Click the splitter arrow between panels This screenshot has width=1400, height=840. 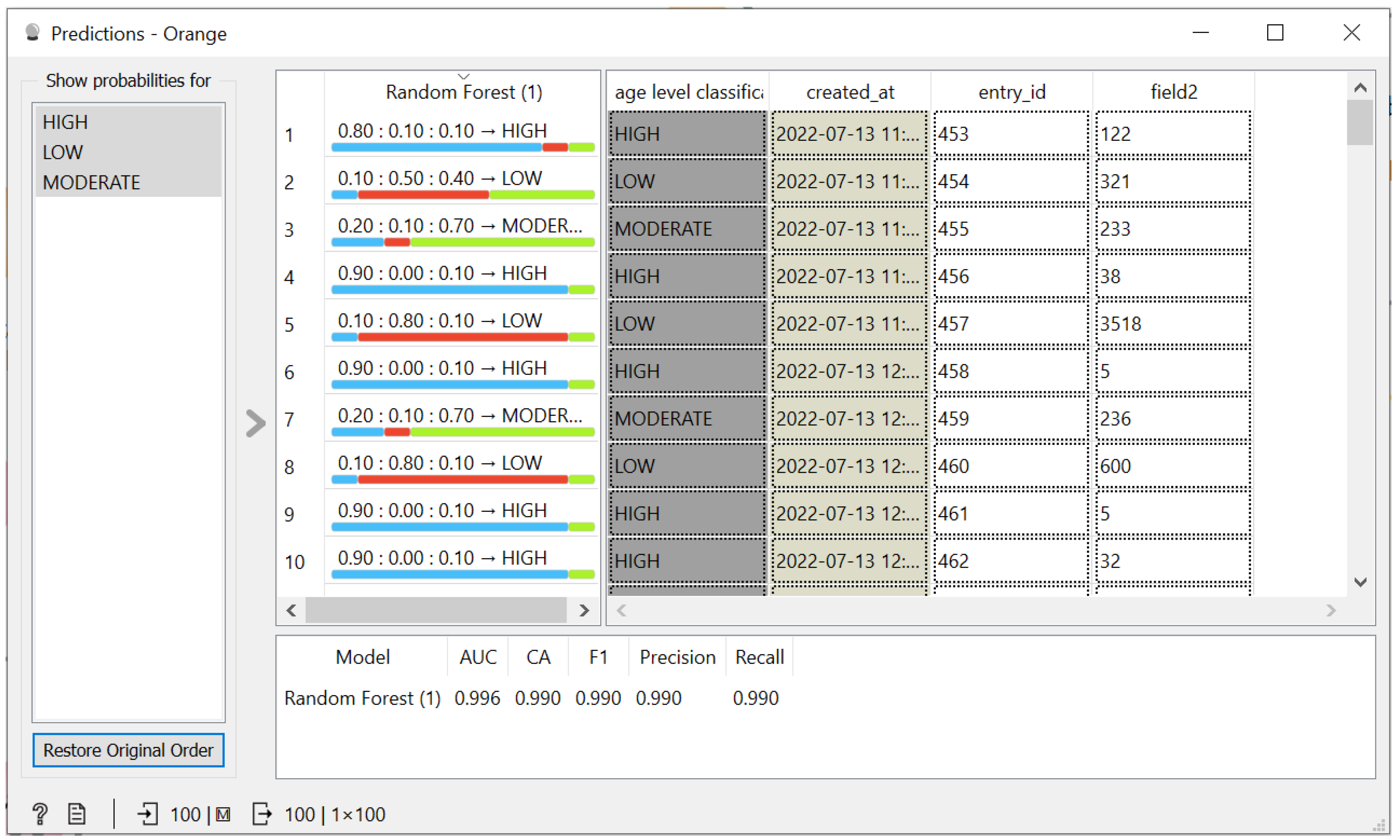(x=255, y=423)
